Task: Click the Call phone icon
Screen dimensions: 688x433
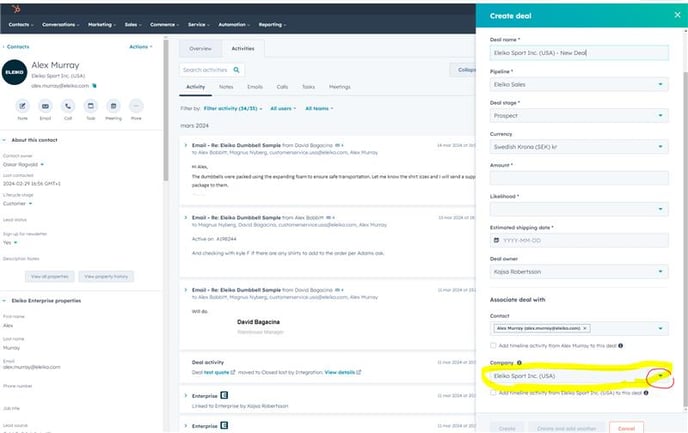Action: click(68, 105)
